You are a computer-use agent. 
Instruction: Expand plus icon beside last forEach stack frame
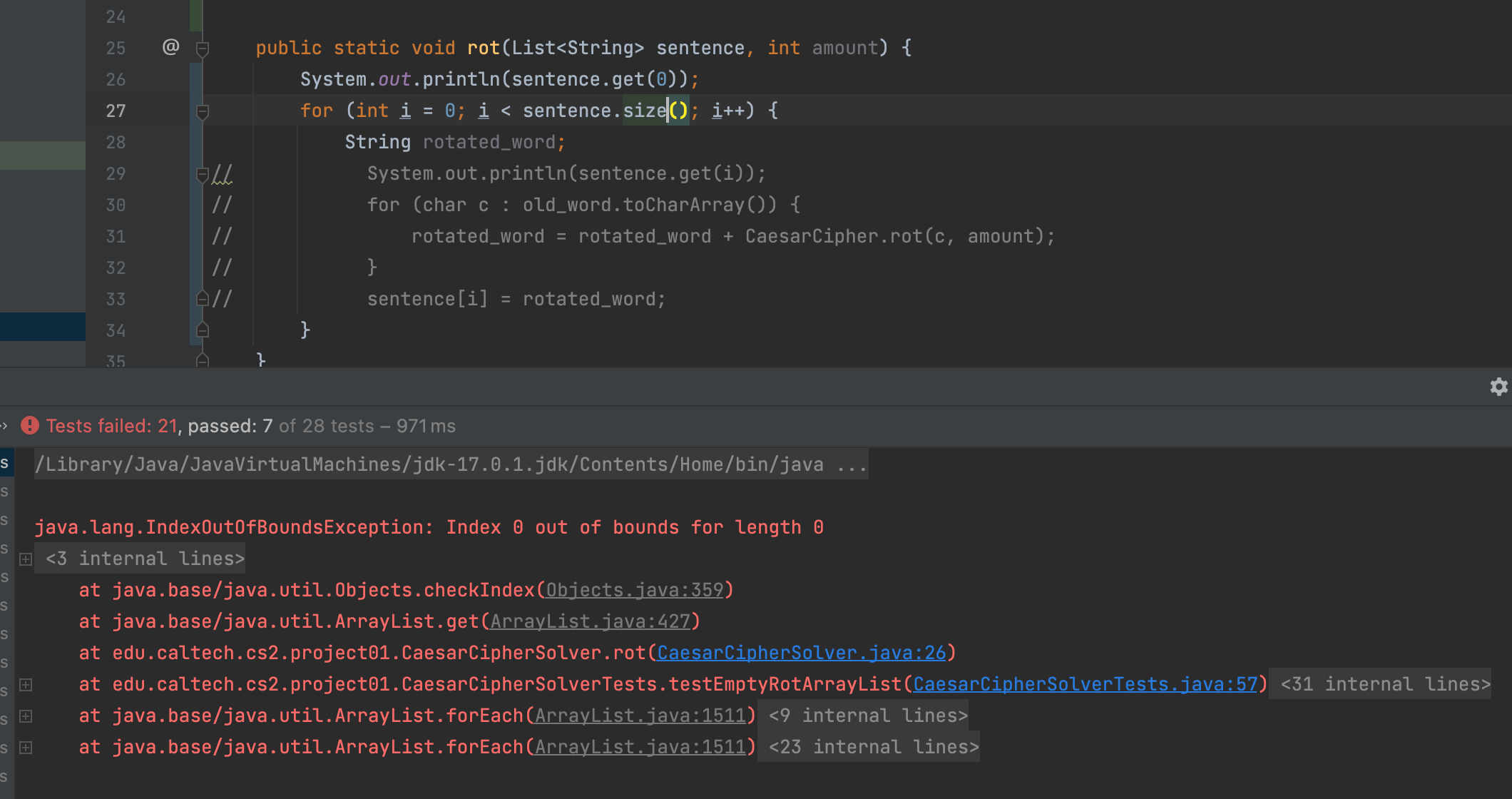(x=26, y=747)
